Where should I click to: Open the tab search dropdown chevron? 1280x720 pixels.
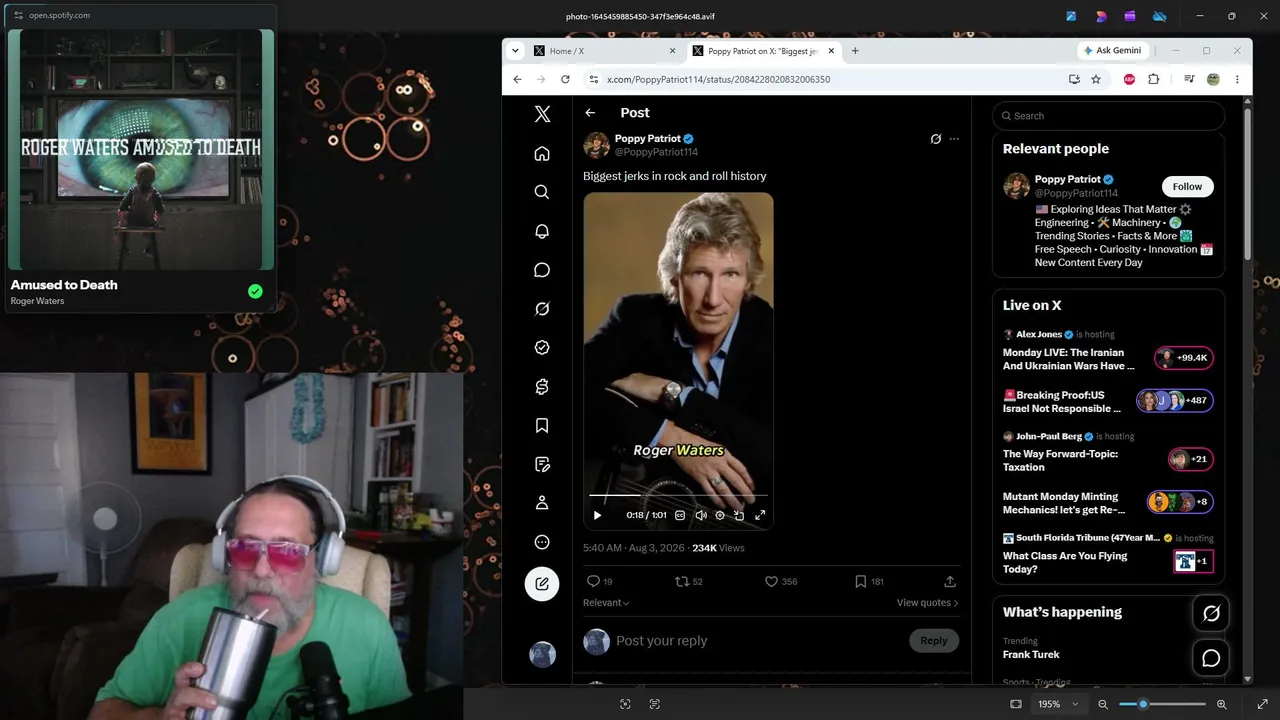pyautogui.click(x=515, y=51)
